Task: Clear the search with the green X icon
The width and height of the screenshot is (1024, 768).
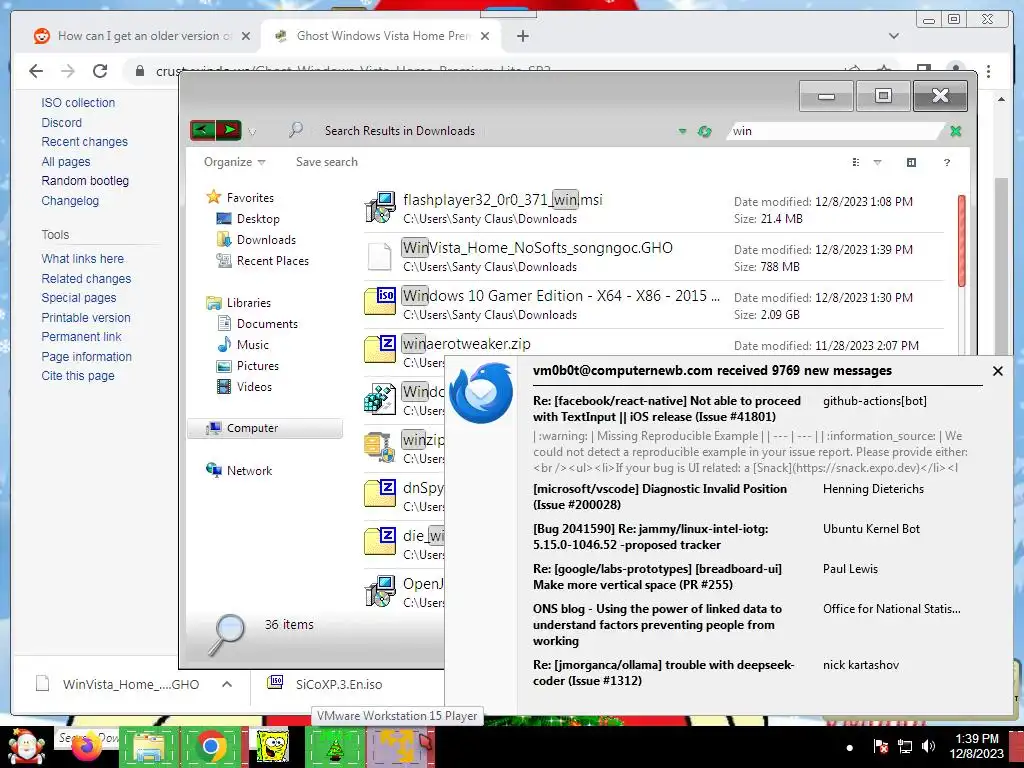Action: click(955, 131)
